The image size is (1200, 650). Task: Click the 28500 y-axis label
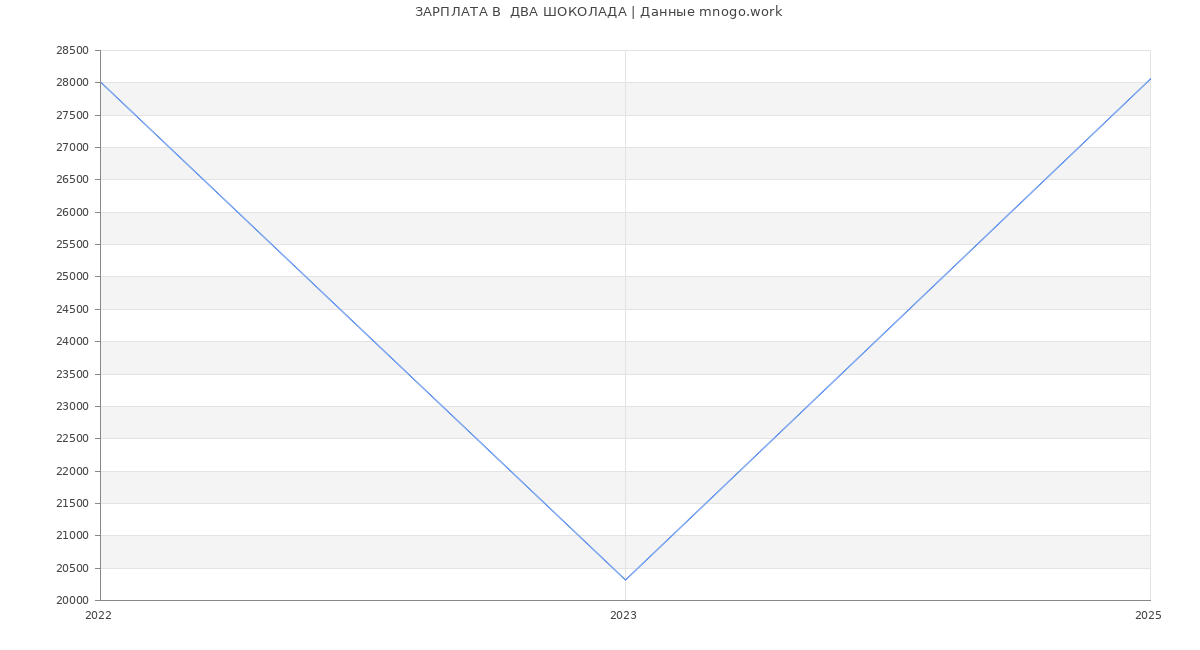click(72, 51)
